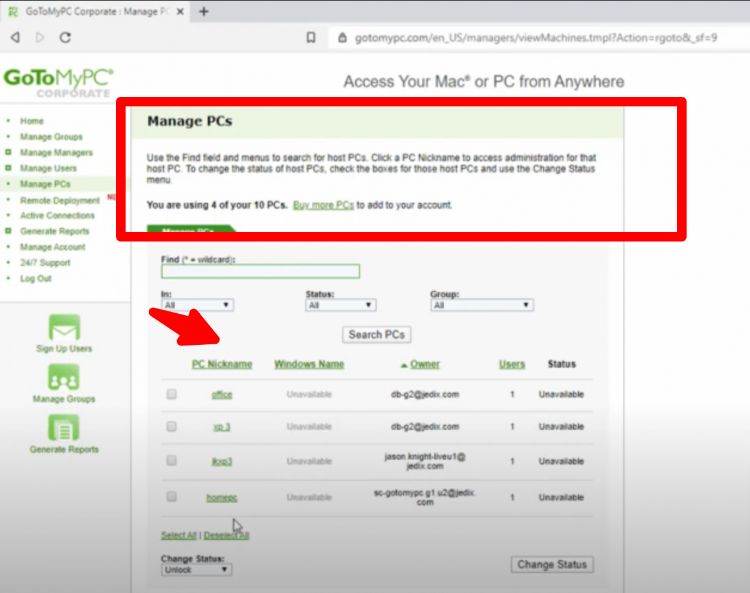Open Generate Reports sidebar link
The width and height of the screenshot is (750, 593).
point(55,231)
